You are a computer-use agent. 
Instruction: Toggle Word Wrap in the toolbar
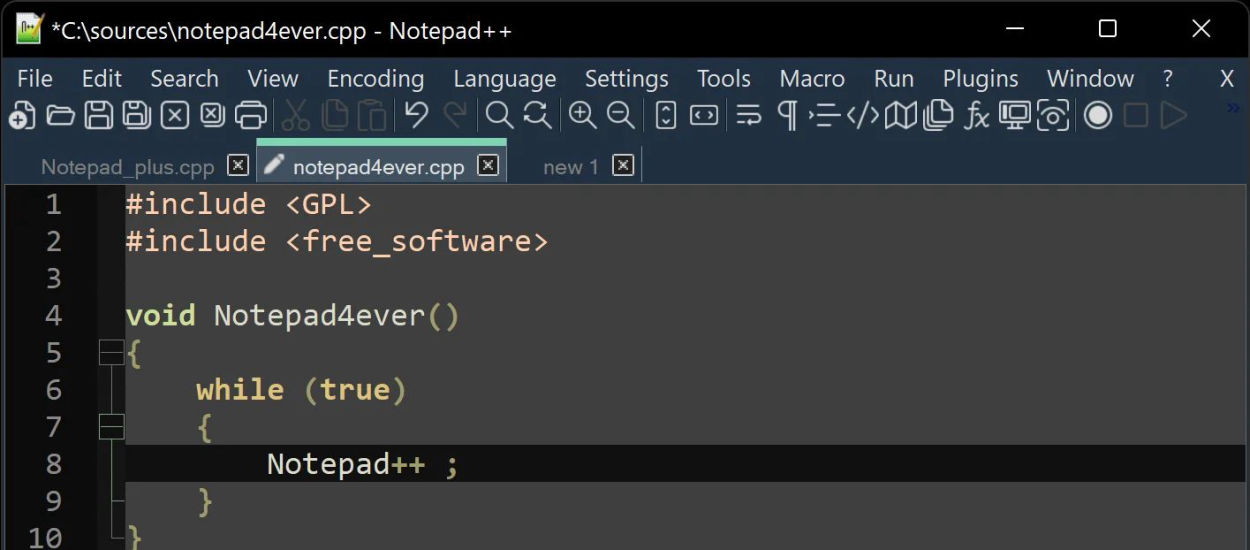pos(748,116)
